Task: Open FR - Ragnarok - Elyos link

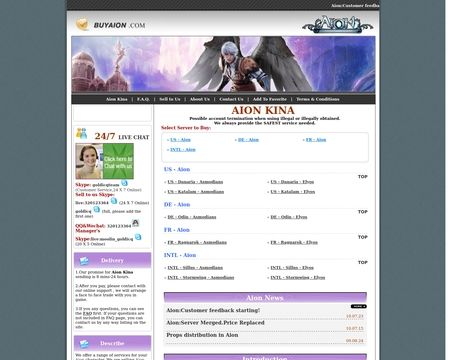Action: 294,243
